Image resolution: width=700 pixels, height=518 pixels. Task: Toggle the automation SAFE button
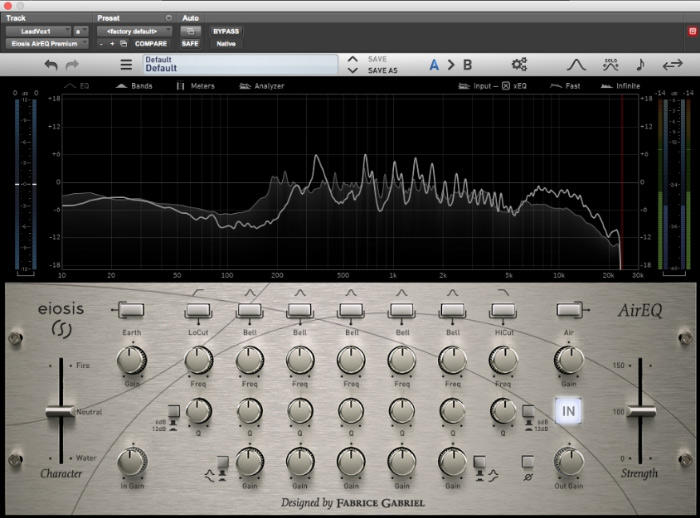point(190,44)
